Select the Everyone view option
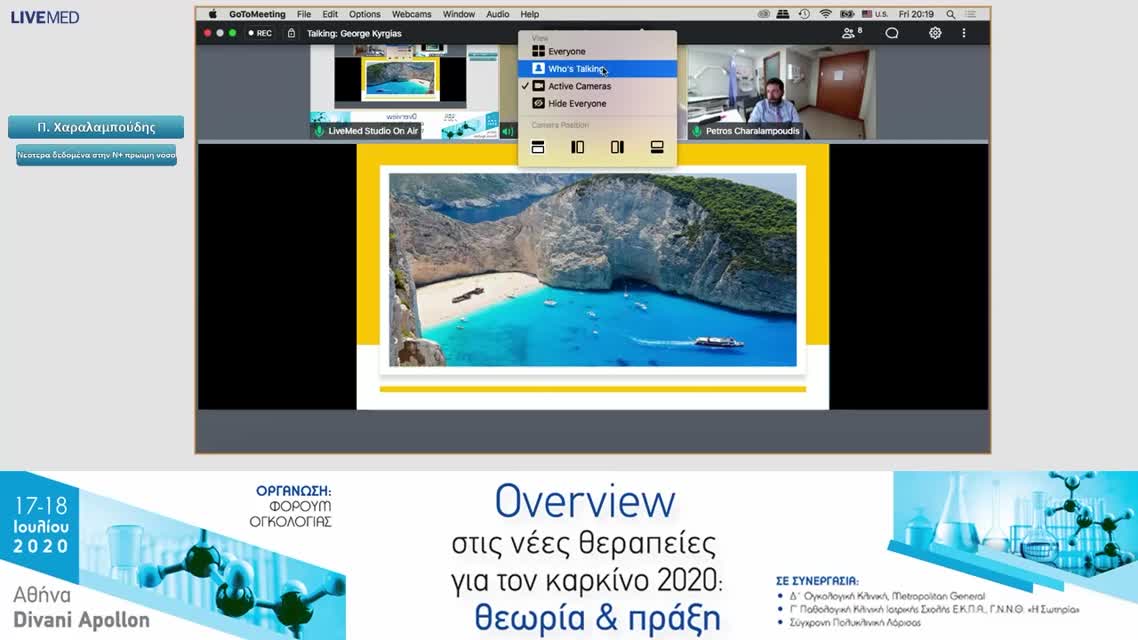Screen dimensions: 1138x640 566,51
